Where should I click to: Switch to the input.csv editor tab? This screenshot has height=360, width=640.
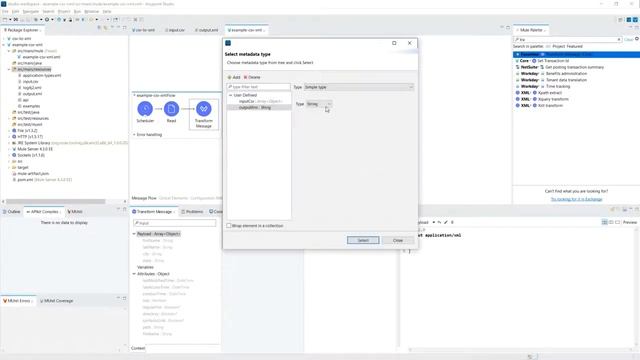coord(175,30)
